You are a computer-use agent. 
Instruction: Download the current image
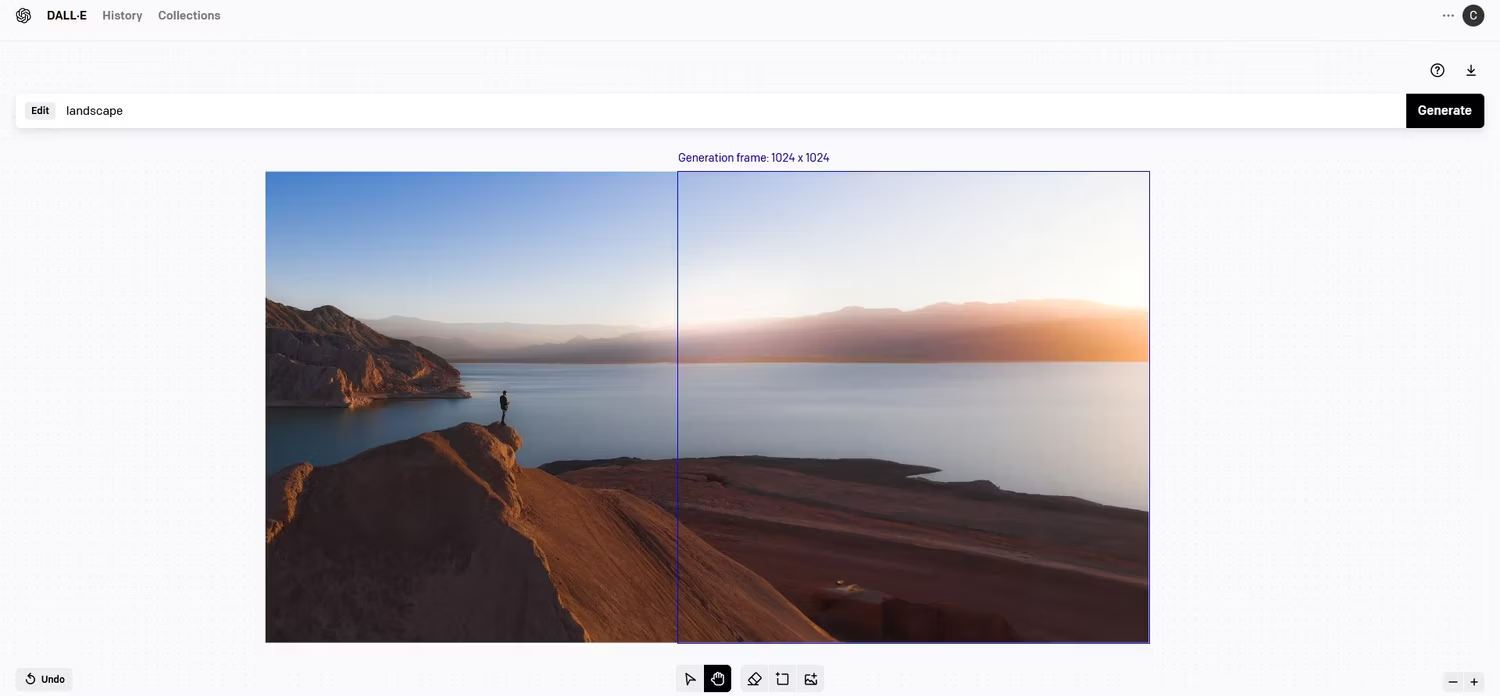(x=1470, y=69)
